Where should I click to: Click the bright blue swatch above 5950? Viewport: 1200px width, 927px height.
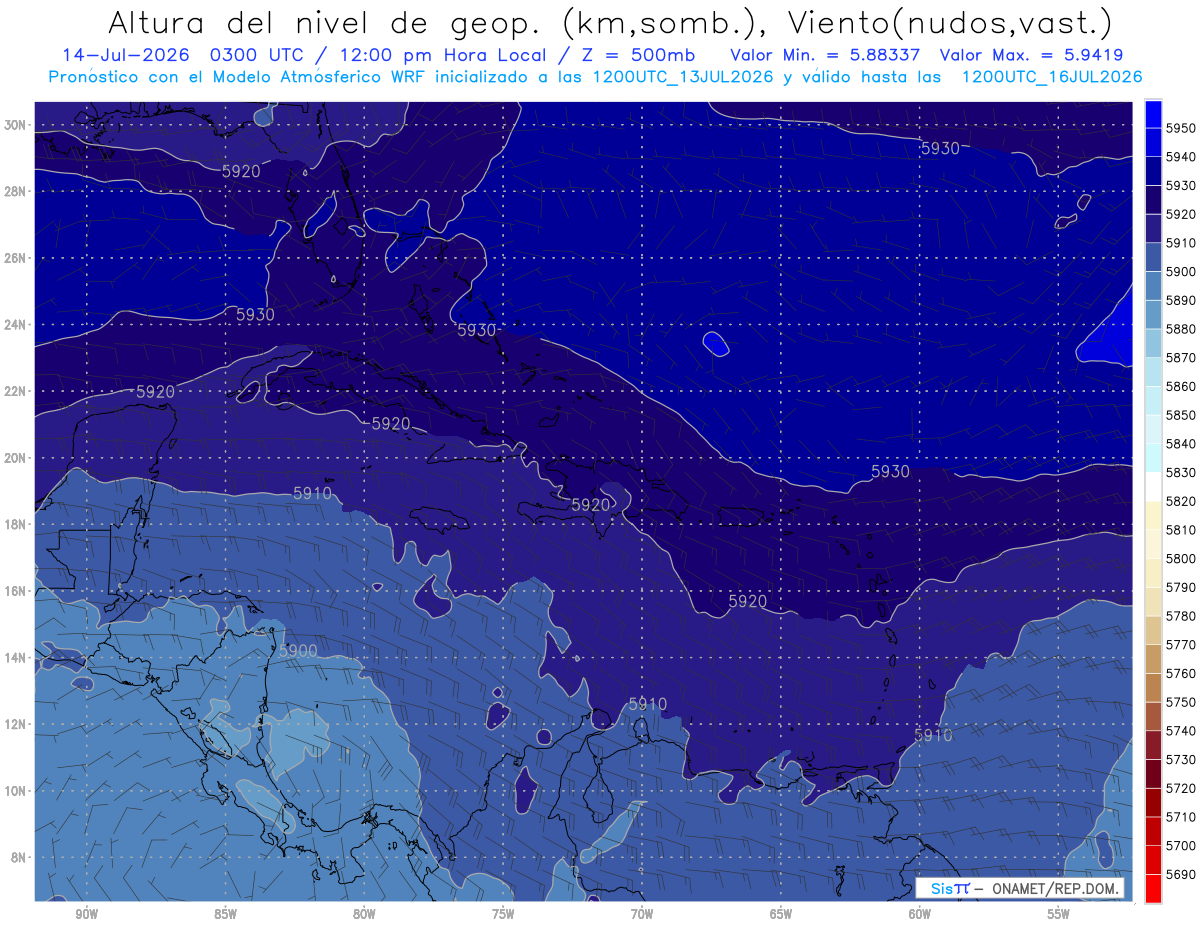1153,113
